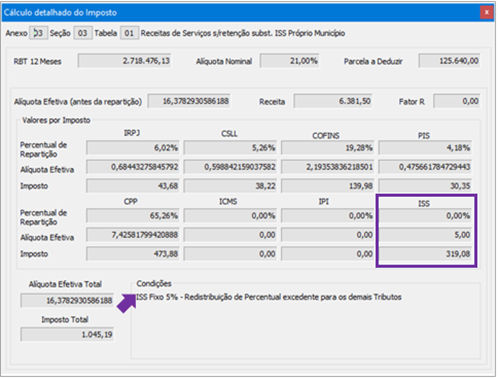Image resolution: width=498 pixels, height=378 pixels.
Task: Click ICMS Imposto 0,00 field
Action: point(230,254)
